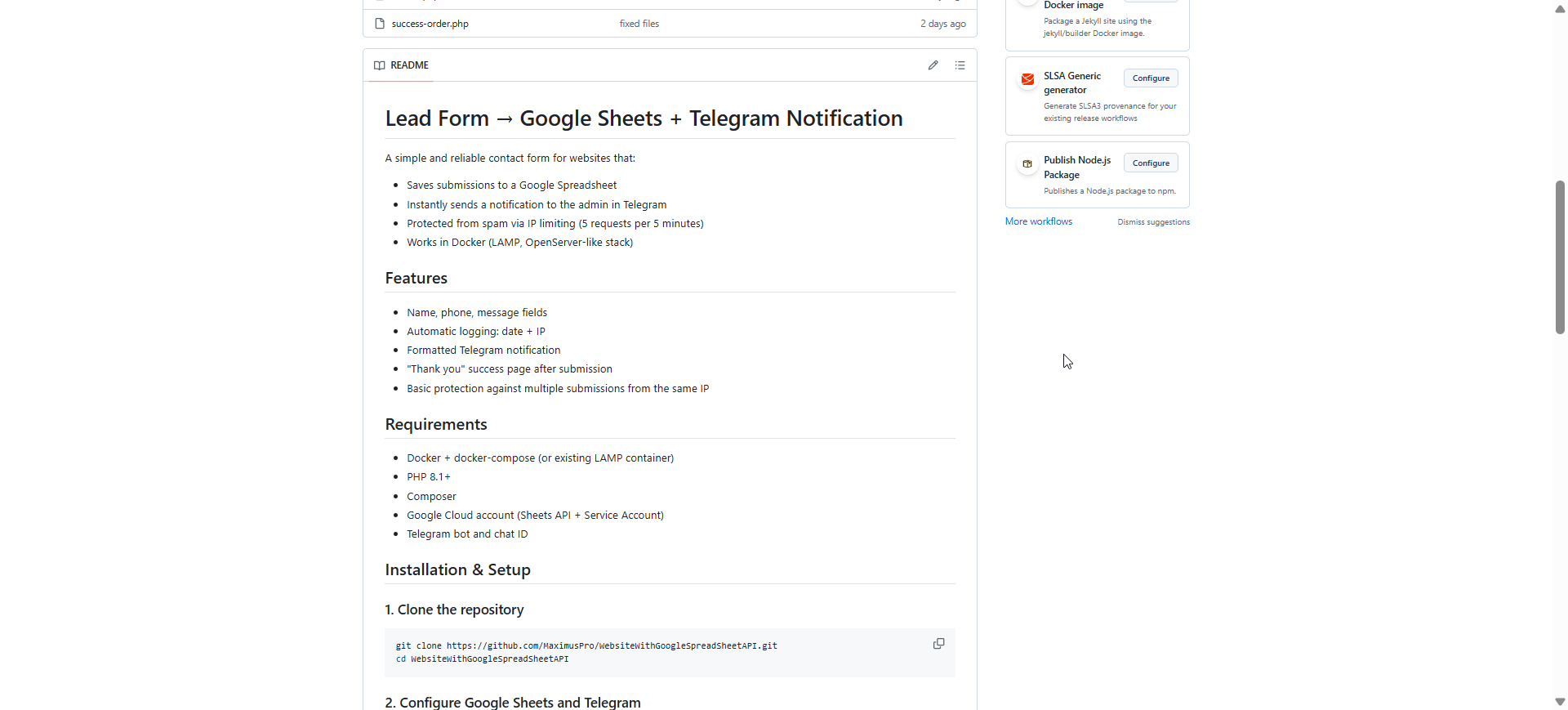Open the More workflows link
Screen dimensions: 1568x710
[1038, 221]
